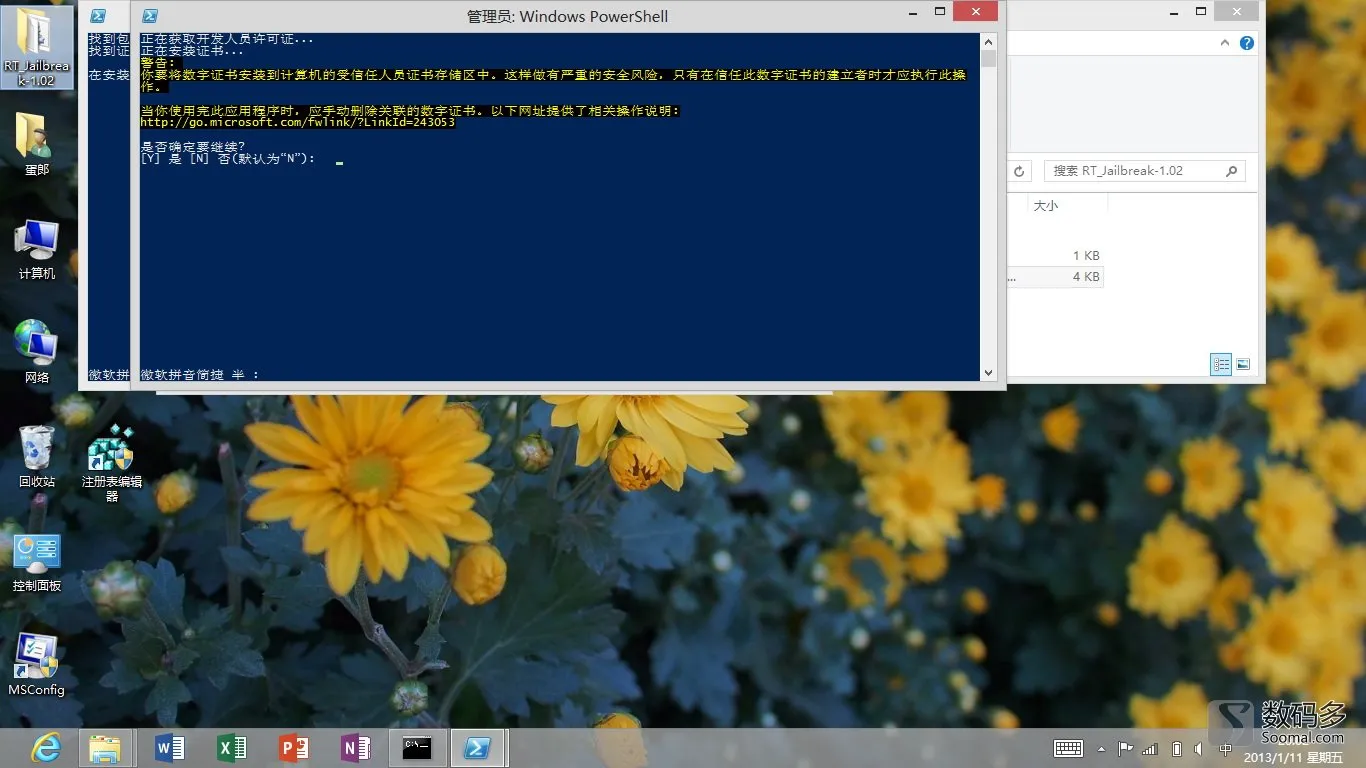The image size is (1366, 768).
Task: Open the 控制面板 desktop icon
Action: pos(37,562)
